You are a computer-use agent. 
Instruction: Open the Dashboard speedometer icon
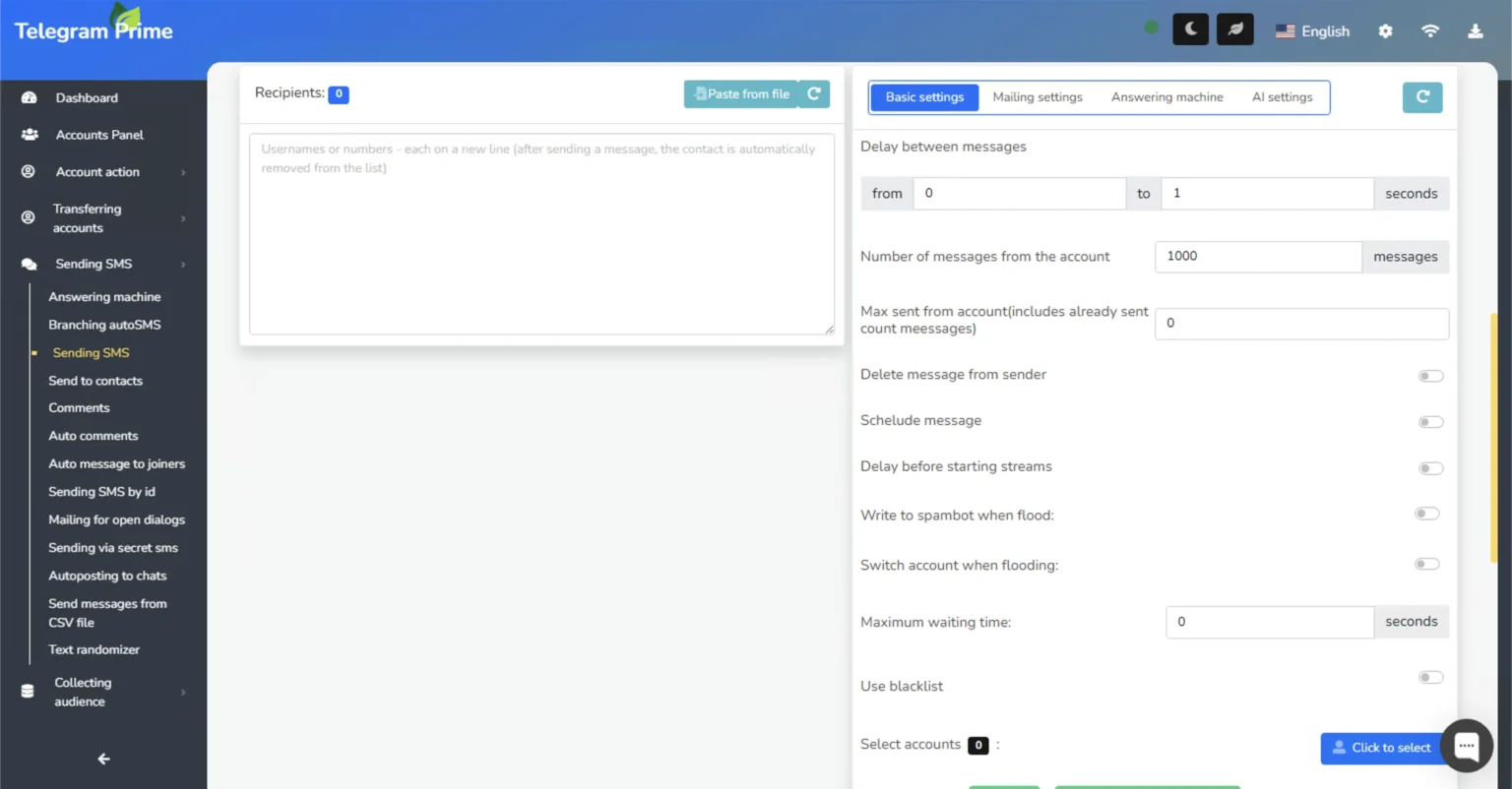point(28,97)
